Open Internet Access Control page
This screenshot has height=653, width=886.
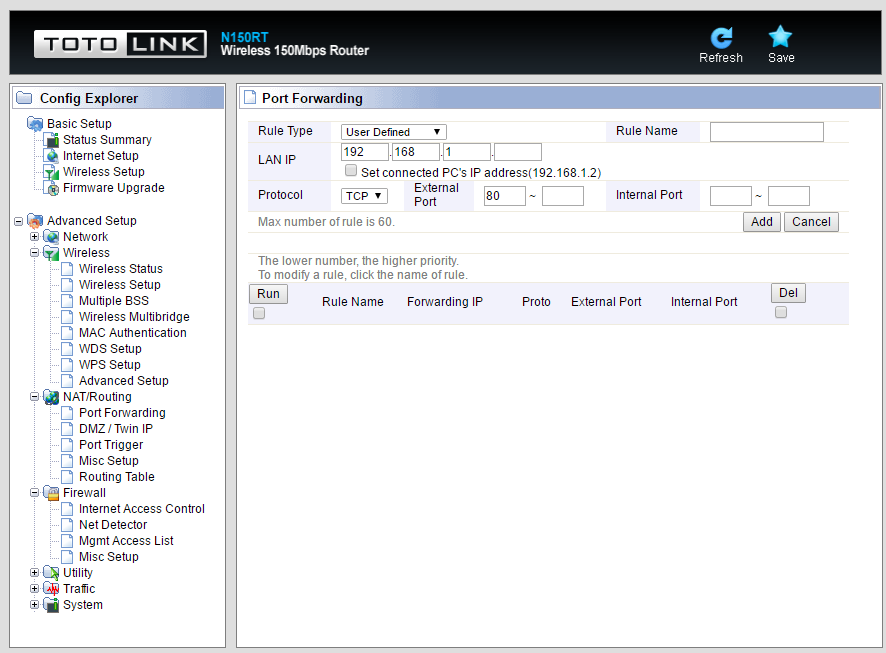coord(142,509)
